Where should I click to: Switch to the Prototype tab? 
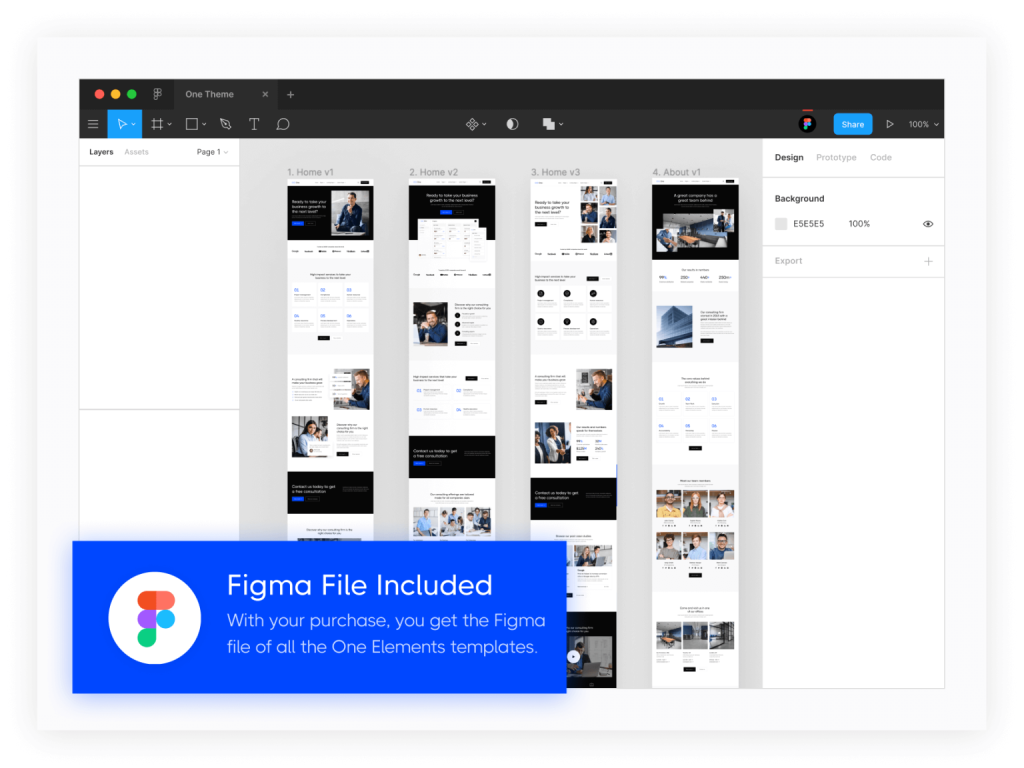point(836,157)
